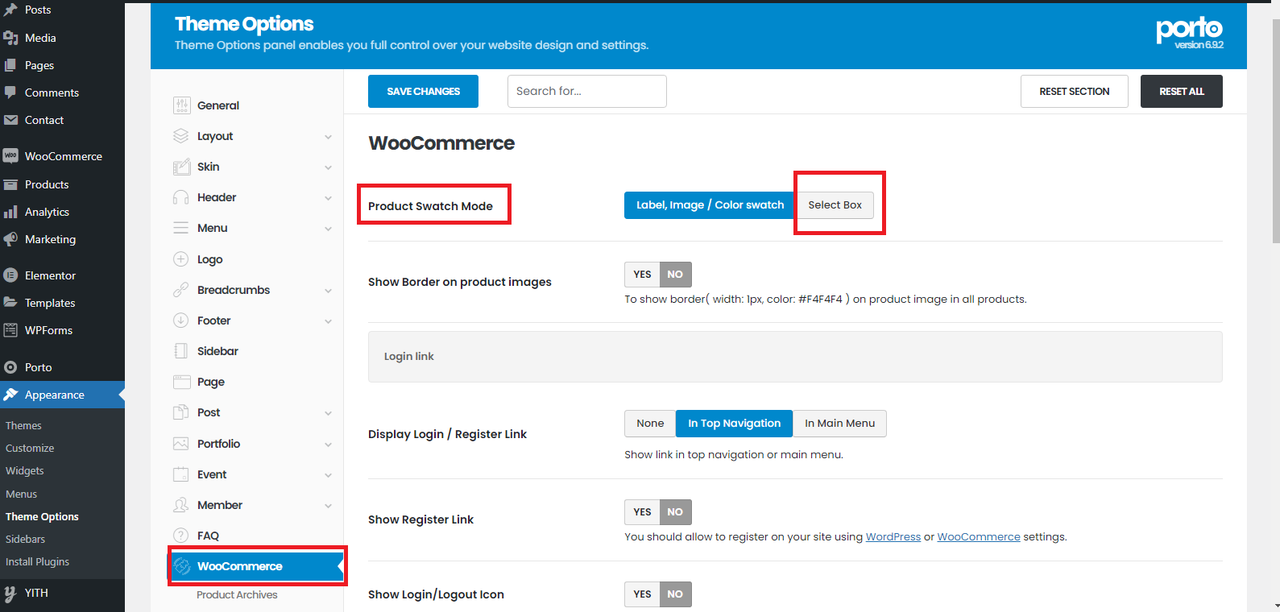The height and width of the screenshot is (612, 1280).
Task: Open the WooCommerce settings link
Action: pos(979,537)
